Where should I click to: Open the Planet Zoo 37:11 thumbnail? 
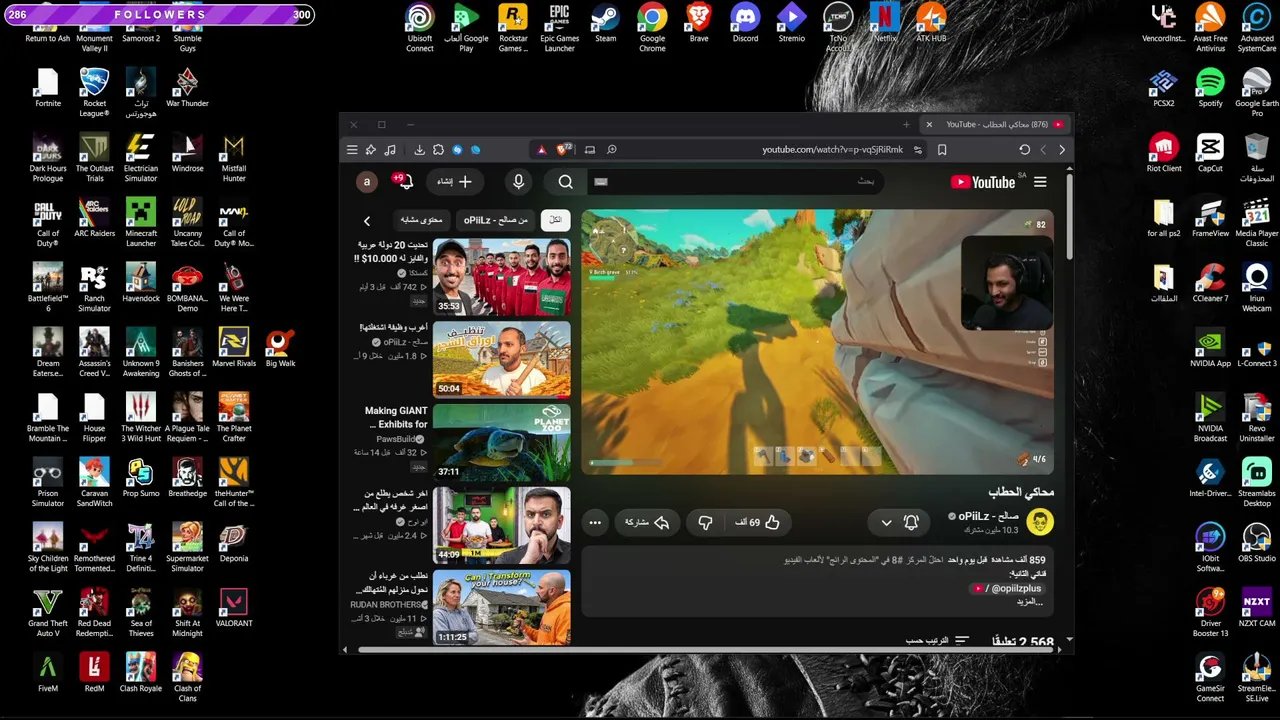click(x=502, y=443)
